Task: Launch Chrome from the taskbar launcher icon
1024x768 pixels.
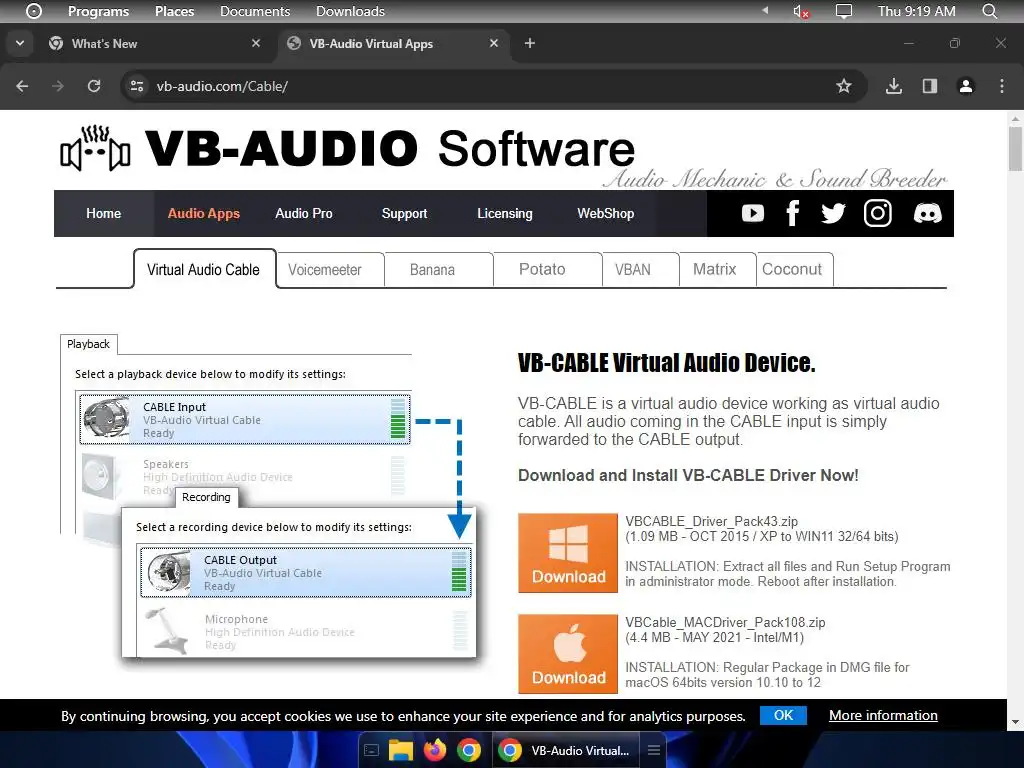Action: (469, 750)
